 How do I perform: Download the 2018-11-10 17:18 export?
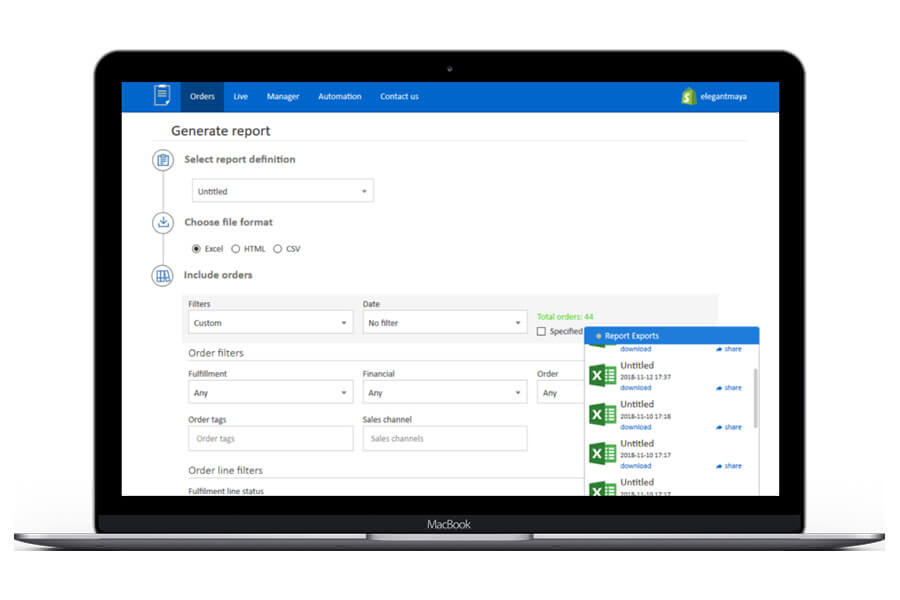635,427
